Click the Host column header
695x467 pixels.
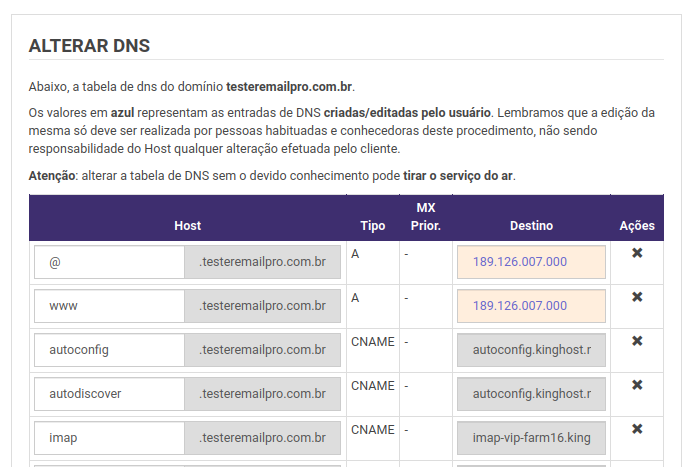[x=187, y=226]
